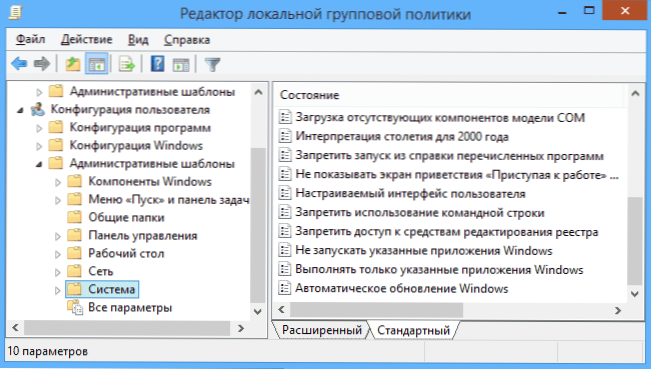Image resolution: width=651 pixels, height=369 pixels.
Task: Click the folder icon of 'Сеть'
Action: [x=74, y=271]
